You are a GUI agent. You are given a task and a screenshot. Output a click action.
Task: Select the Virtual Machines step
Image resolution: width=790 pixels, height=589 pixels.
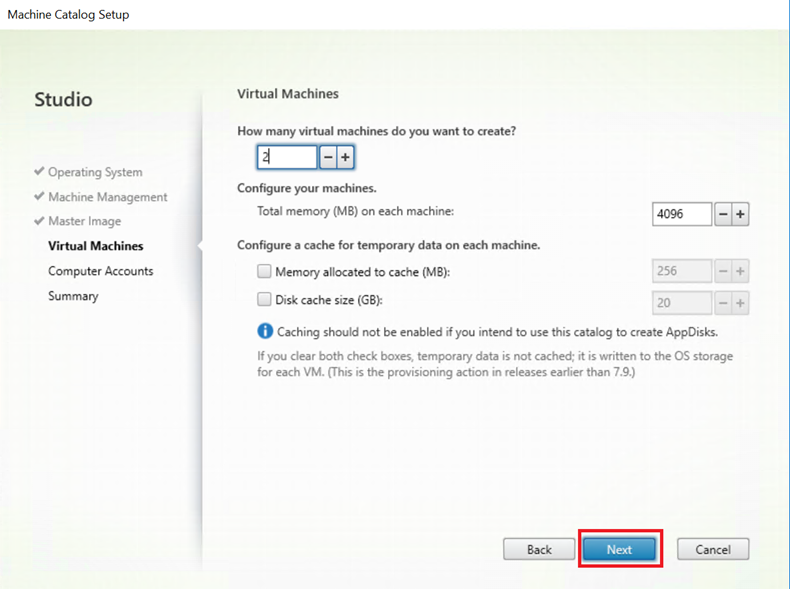point(96,246)
